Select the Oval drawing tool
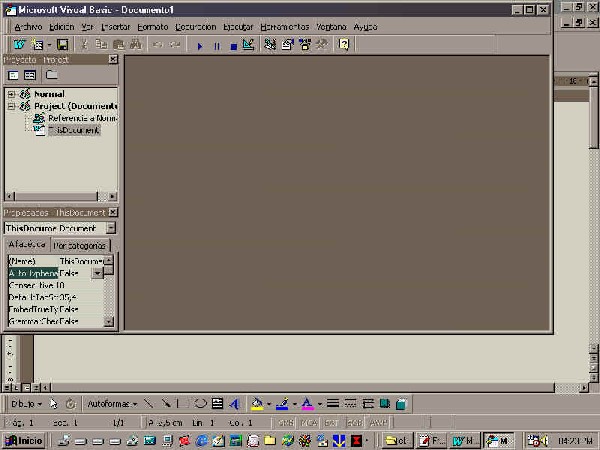Image resolution: width=600 pixels, height=450 pixels. click(x=200, y=404)
